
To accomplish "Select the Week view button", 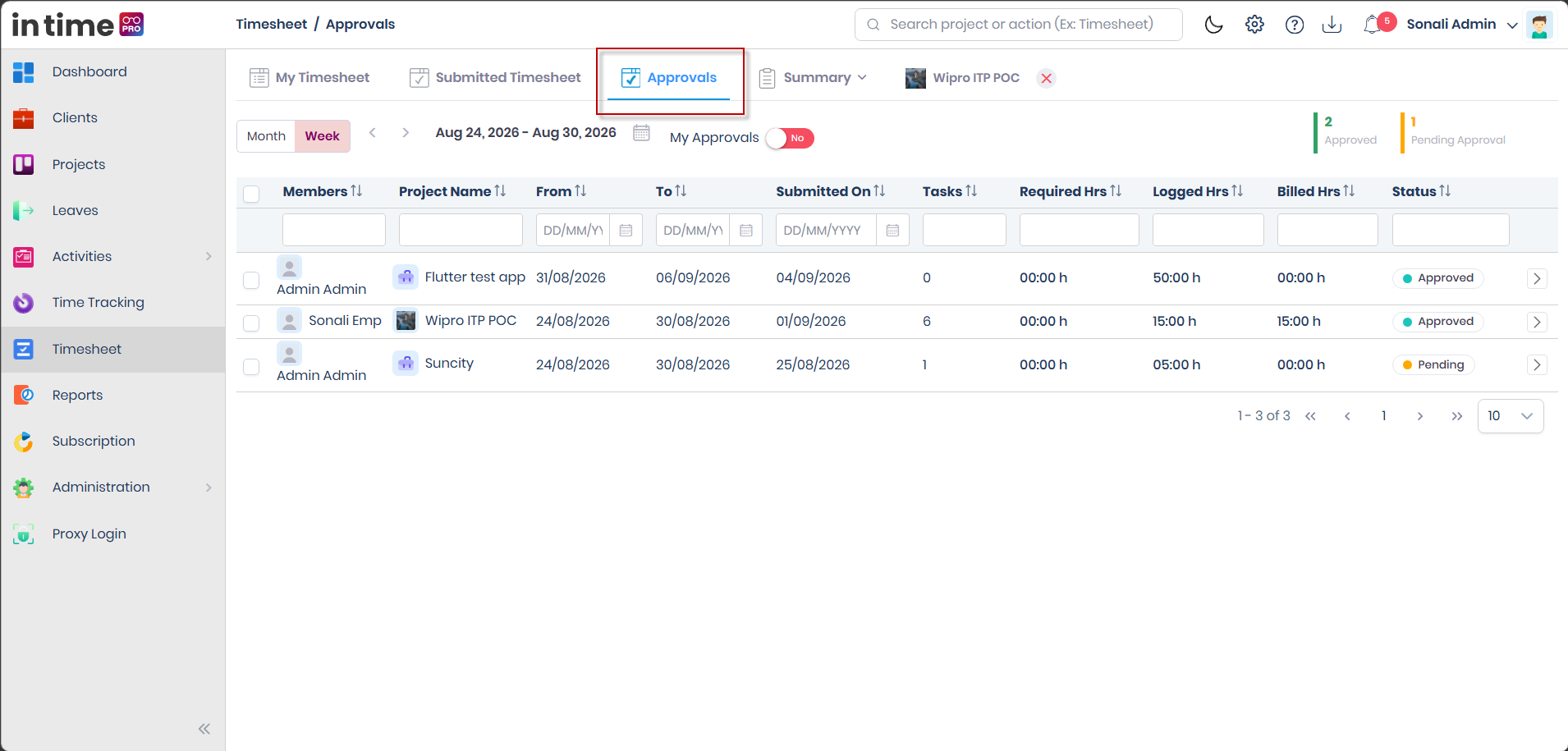I will [x=322, y=136].
